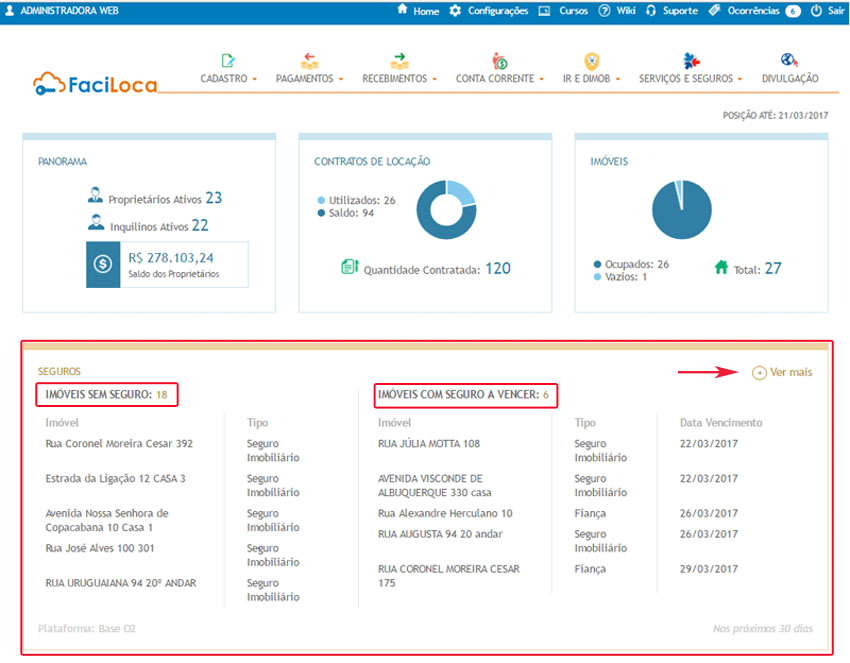Expand the CADASTRO dropdown menu
The image size is (850, 663).
[253, 77]
